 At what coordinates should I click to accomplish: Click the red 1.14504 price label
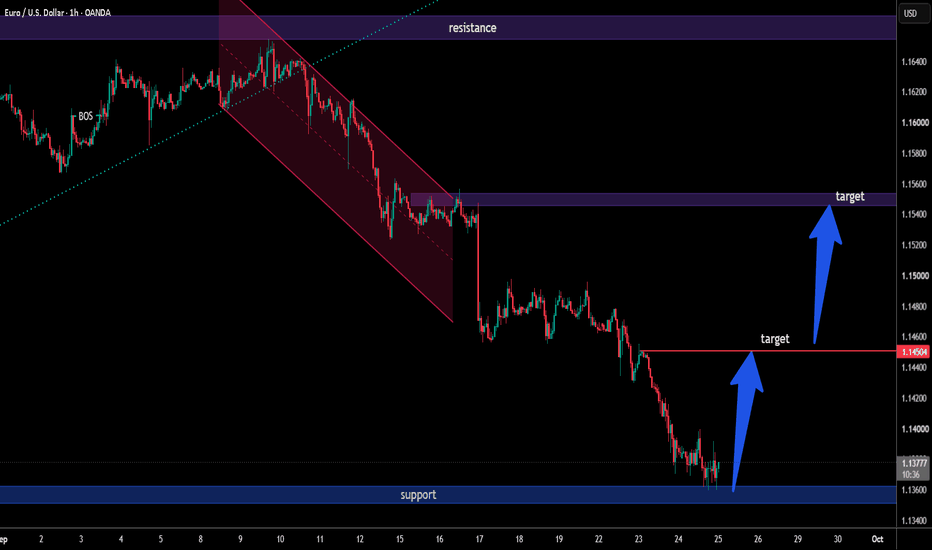click(x=914, y=352)
